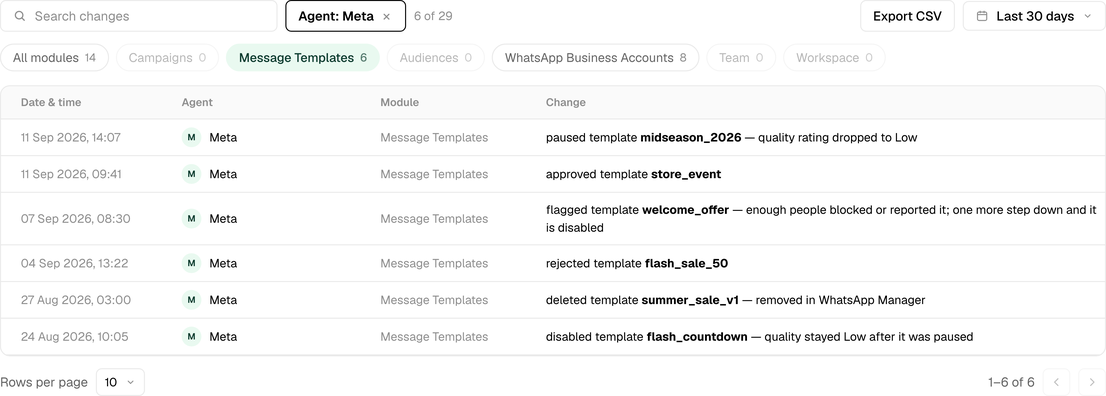
Task: Click template name flash_sale_50
Action: 686,263
